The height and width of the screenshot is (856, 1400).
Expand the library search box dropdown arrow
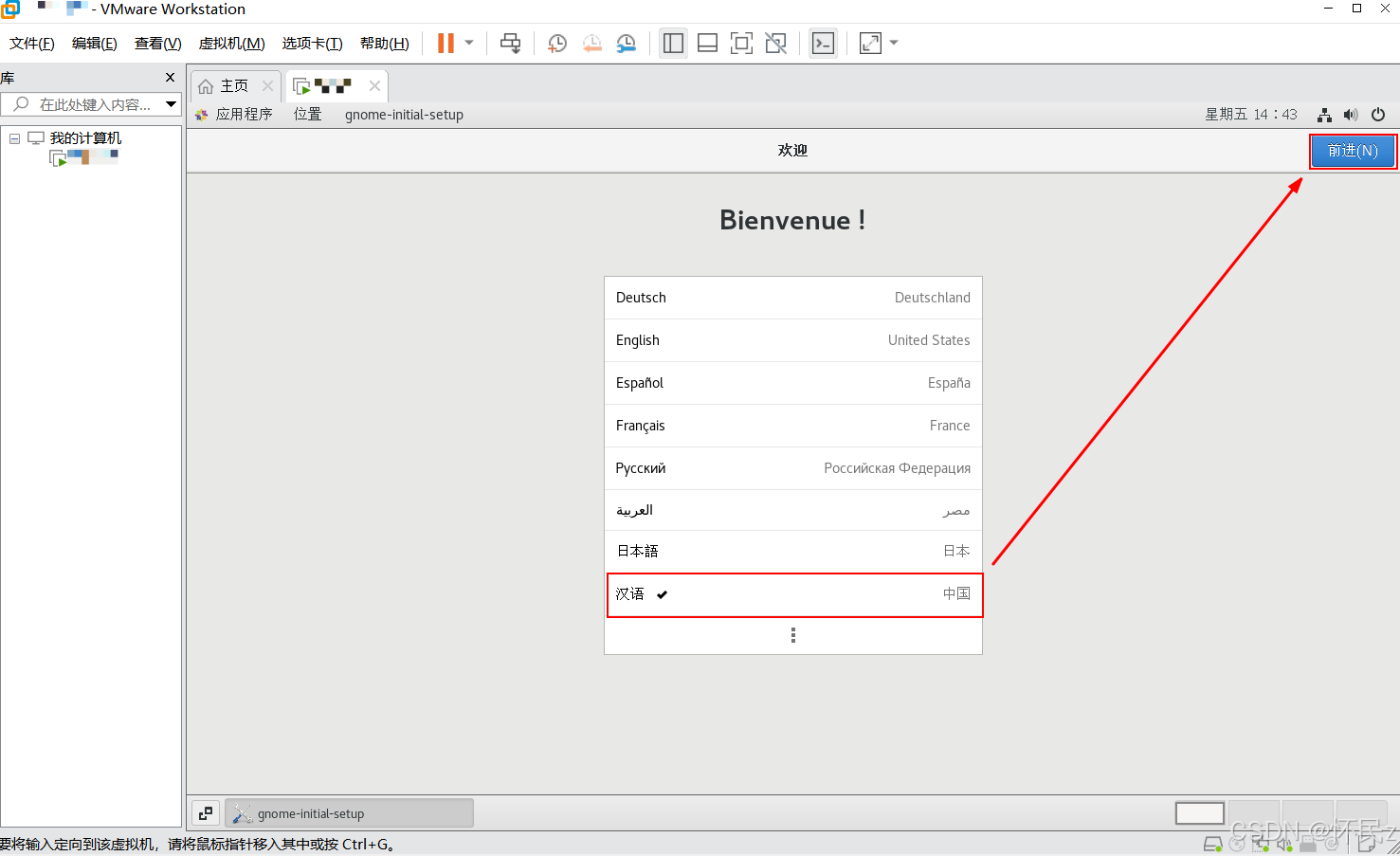pyautogui.click(x=171, y=104)
